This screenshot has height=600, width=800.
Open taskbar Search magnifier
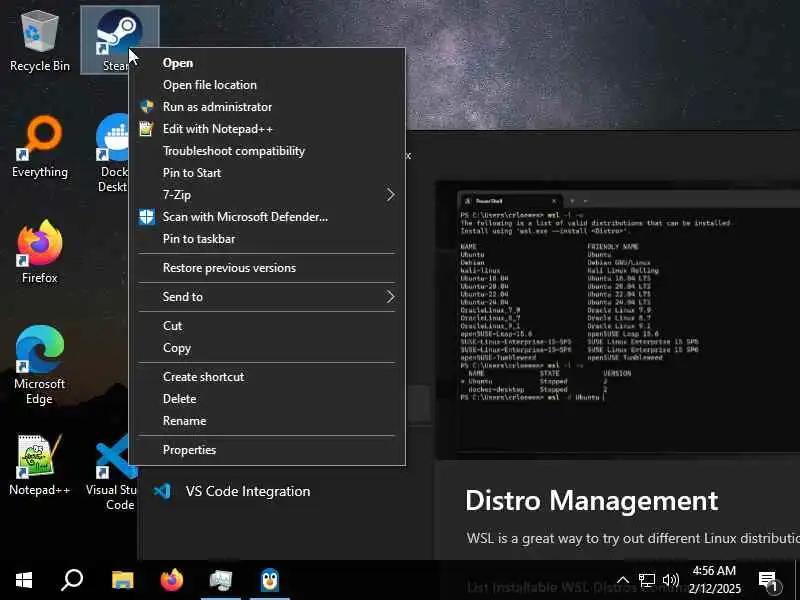(x=72, y=580)
